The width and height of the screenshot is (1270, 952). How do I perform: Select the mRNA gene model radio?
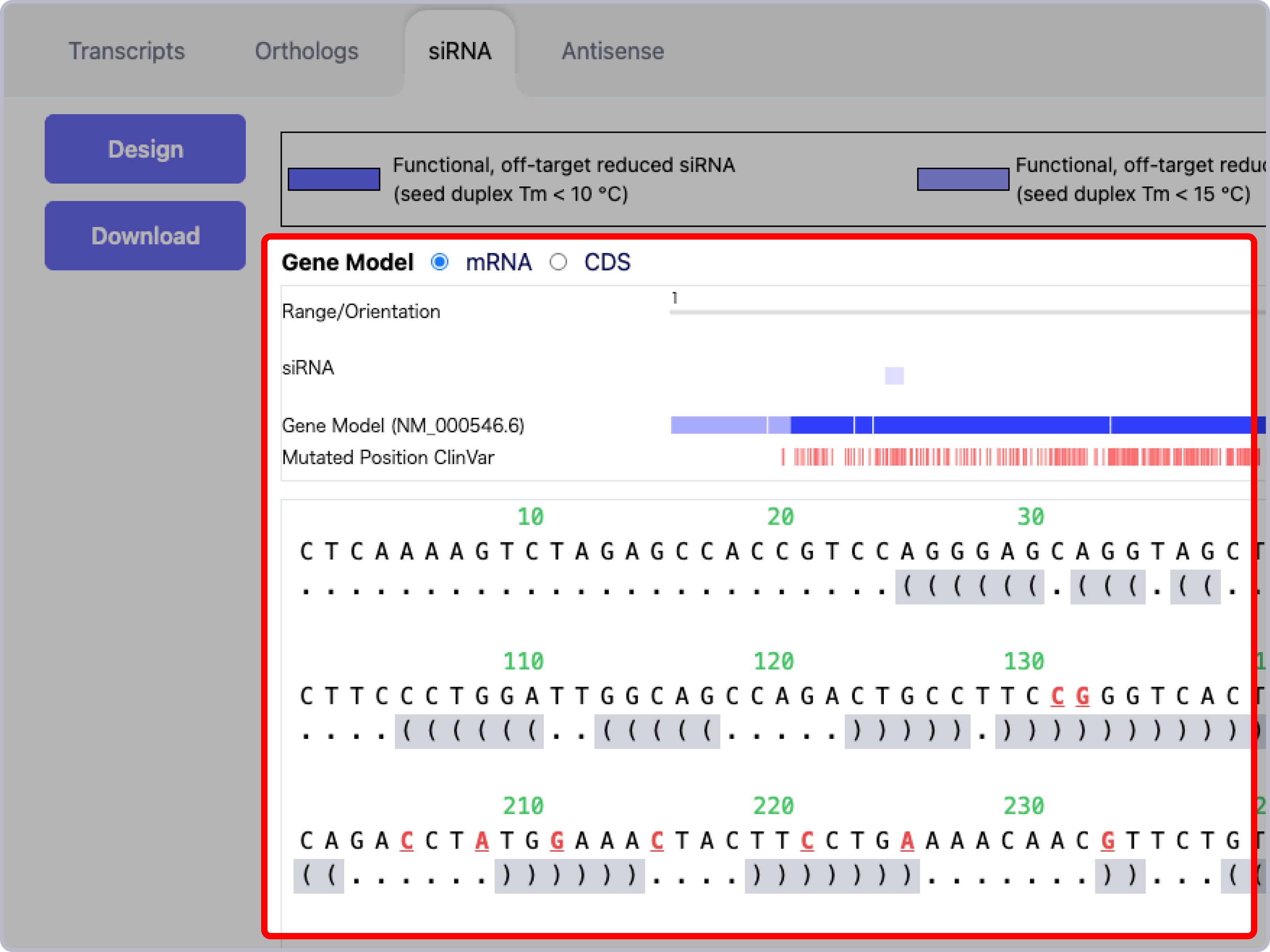tap(440, 262)
